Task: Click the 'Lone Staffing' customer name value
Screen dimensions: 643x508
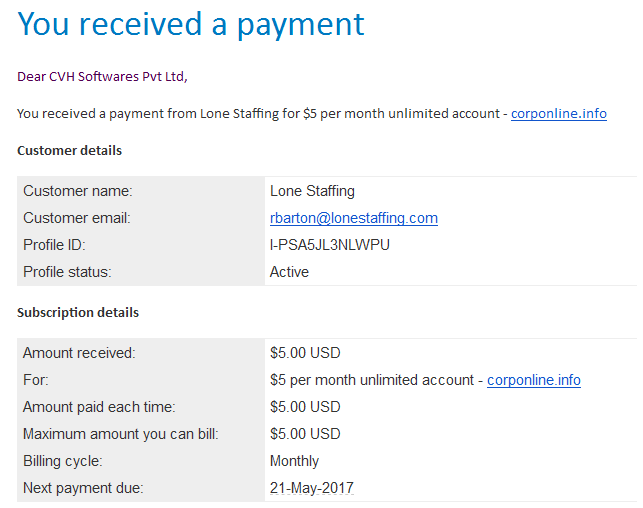Action: (312, 191)
